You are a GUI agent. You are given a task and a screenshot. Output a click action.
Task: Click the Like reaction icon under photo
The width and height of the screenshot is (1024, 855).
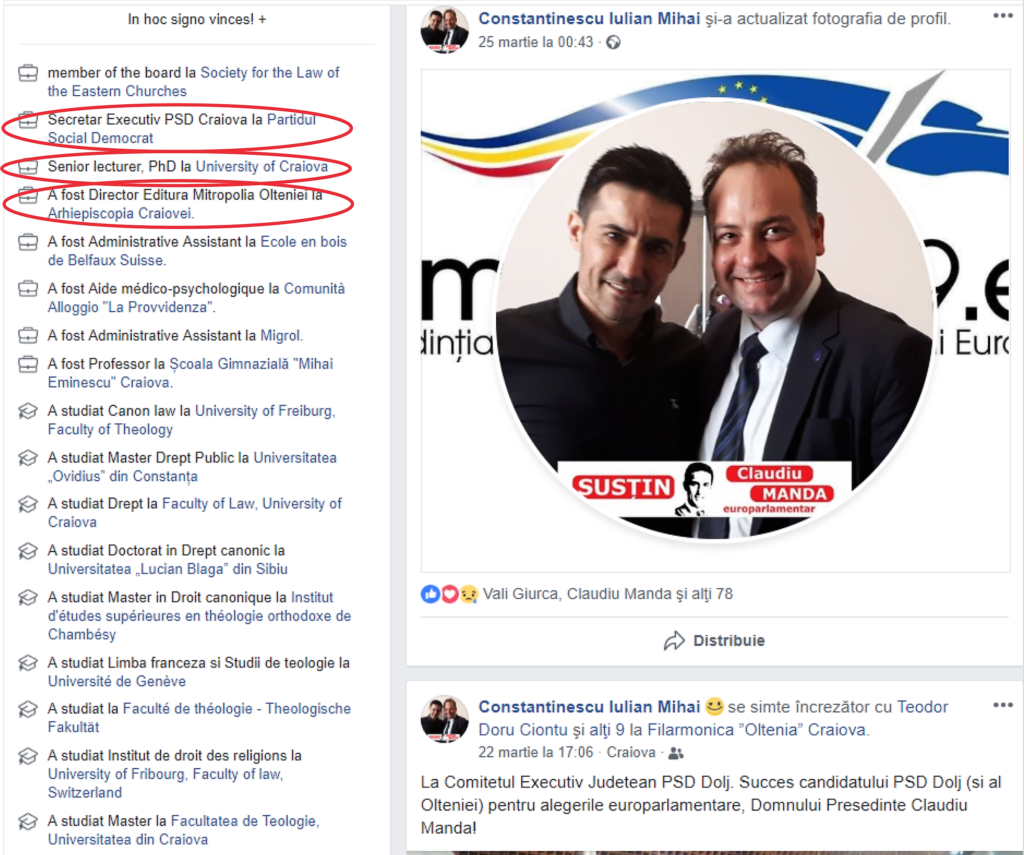tap(430, 594)
